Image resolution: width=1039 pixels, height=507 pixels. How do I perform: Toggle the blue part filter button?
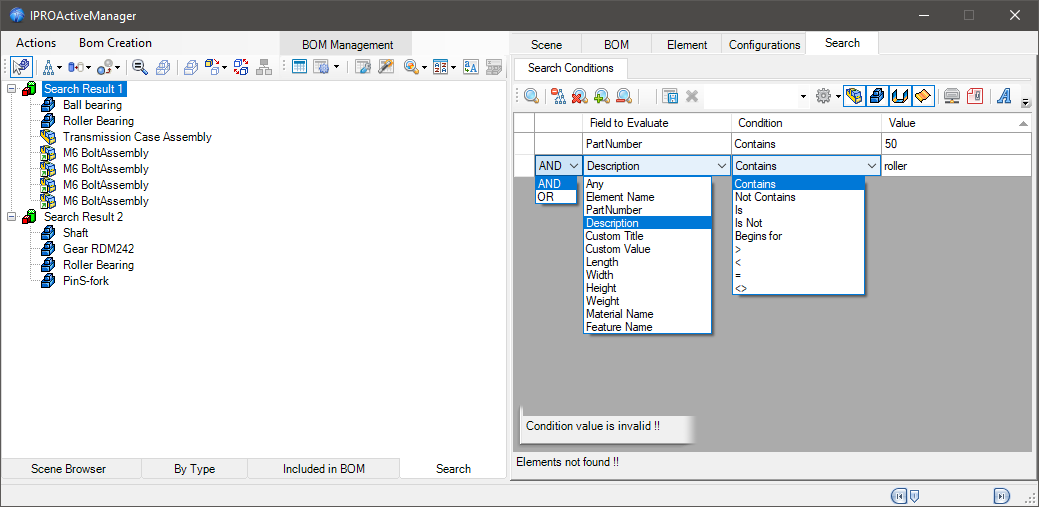[877, 96]
